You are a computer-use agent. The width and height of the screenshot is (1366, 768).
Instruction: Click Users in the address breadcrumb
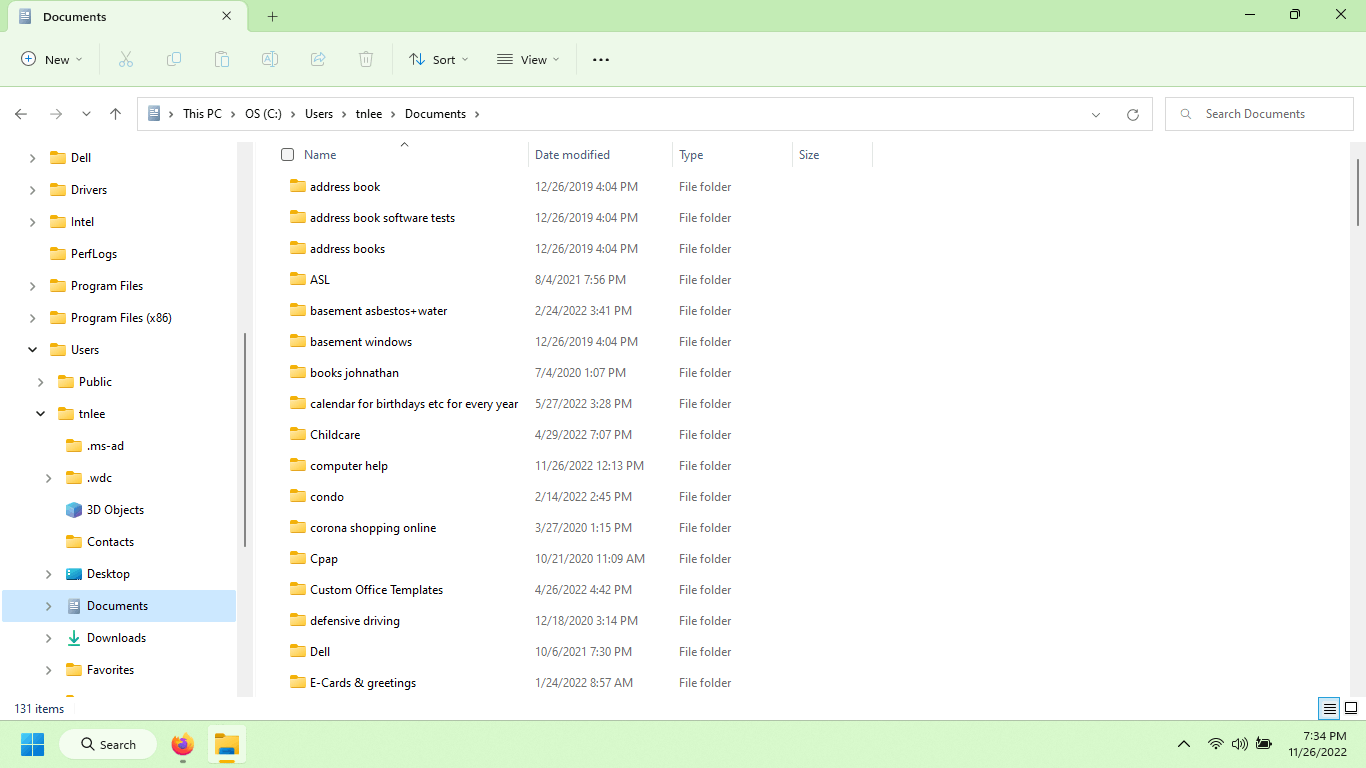(x=319, y=114)
